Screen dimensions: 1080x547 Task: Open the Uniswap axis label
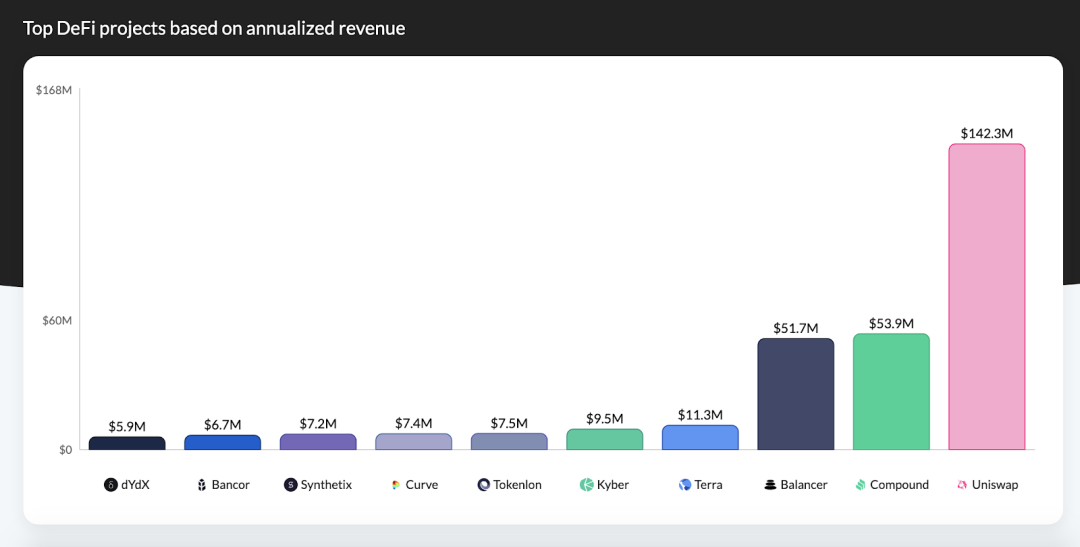994,485
